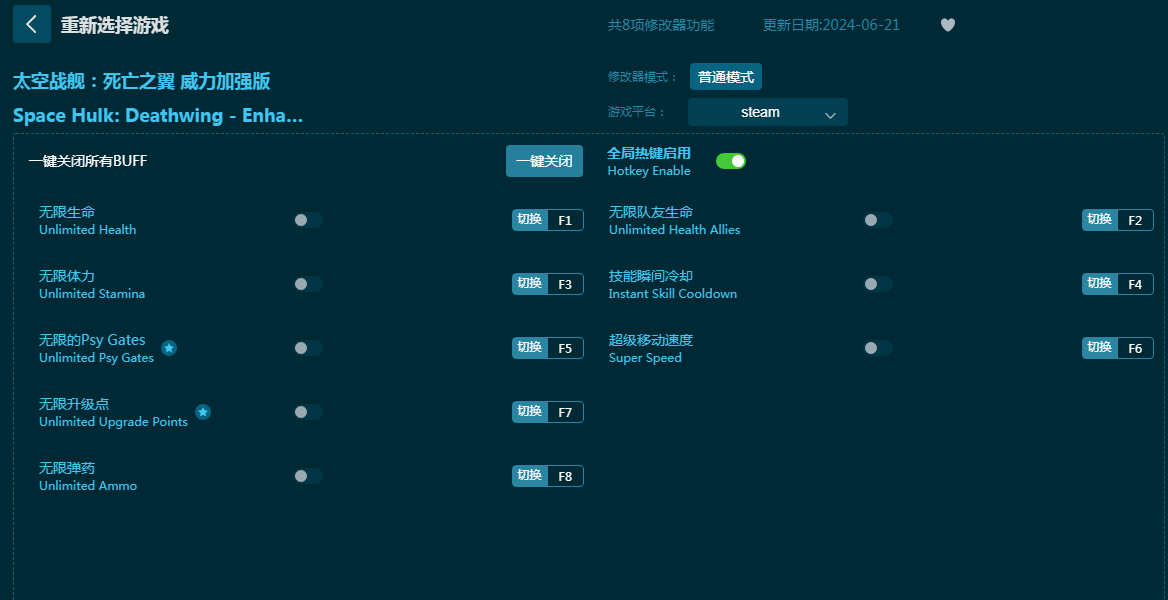Click the star badge beside Unlimited Upgrade Points
The image size is (1168, 600).
(203, 412)
